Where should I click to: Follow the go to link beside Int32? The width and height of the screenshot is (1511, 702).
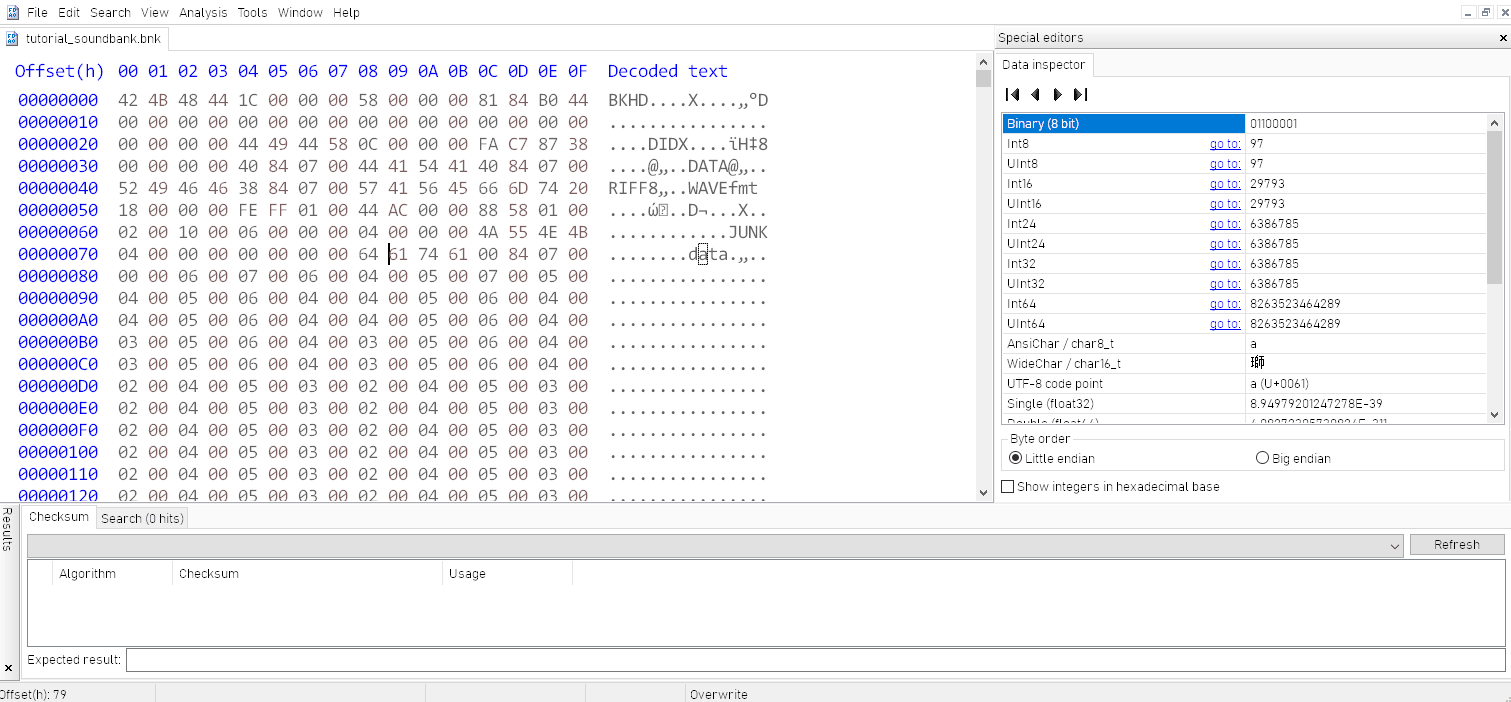coord(1225,263)
